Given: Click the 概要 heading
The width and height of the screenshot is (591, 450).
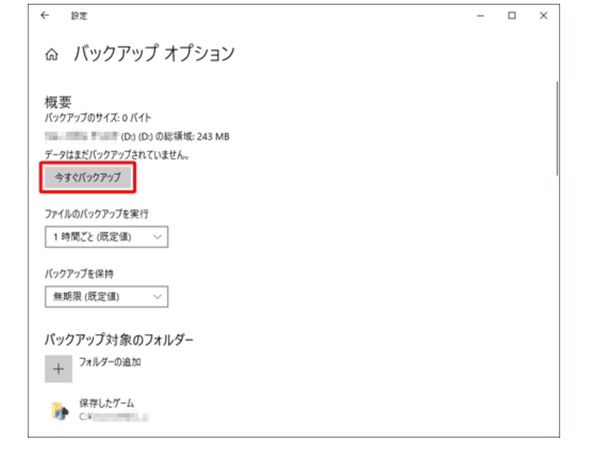Looking at the screenshot, I should tap(58, 102).
